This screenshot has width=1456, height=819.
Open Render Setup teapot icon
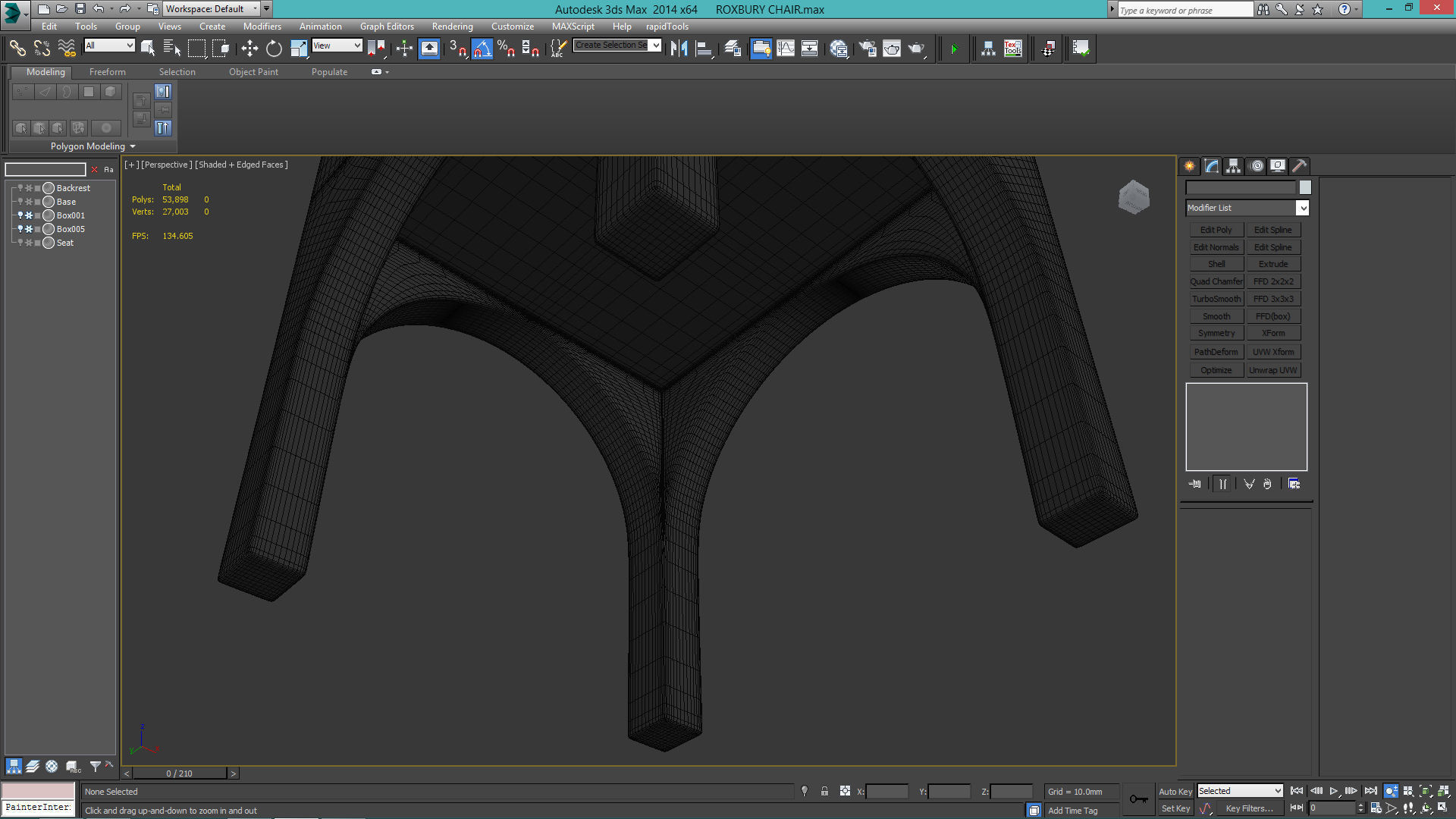click(x=867, y=49)
